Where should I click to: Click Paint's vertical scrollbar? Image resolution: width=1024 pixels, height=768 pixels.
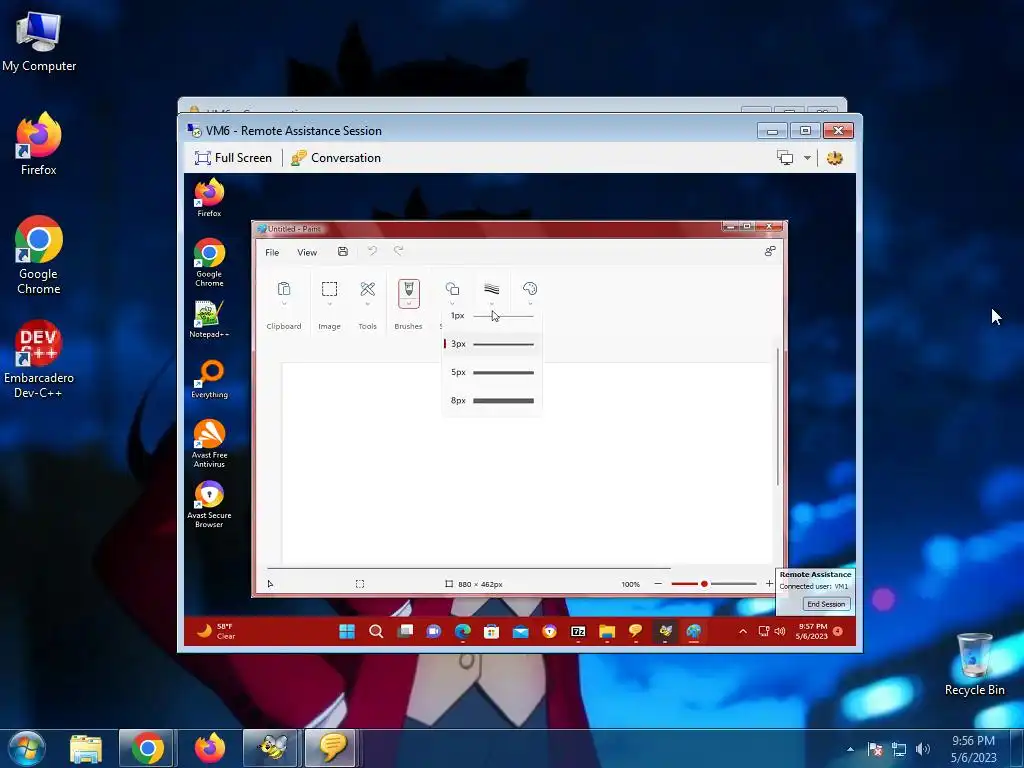pyautogui.click(x=778, y=417)
